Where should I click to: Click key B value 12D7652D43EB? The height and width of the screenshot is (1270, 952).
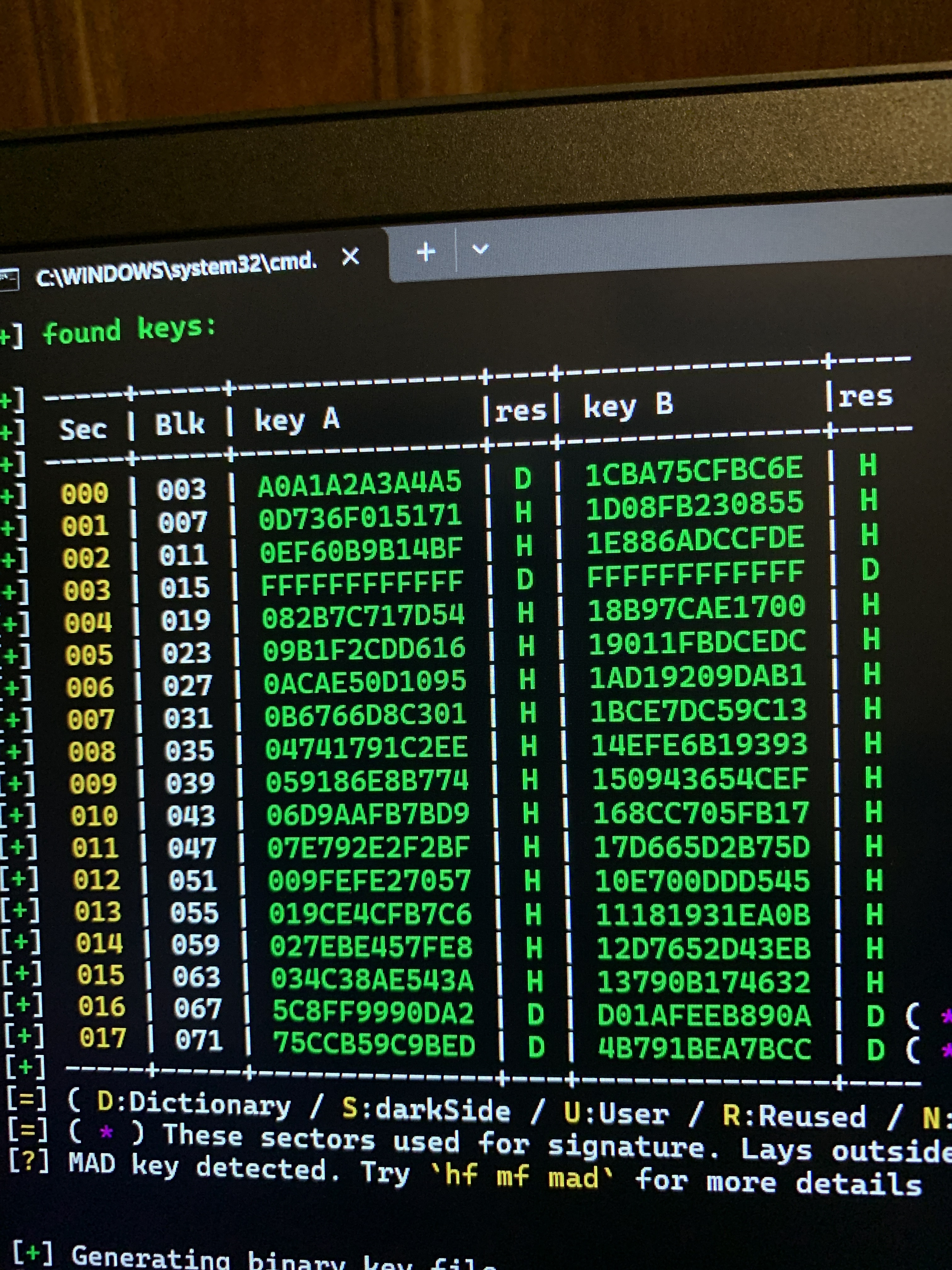704,949
